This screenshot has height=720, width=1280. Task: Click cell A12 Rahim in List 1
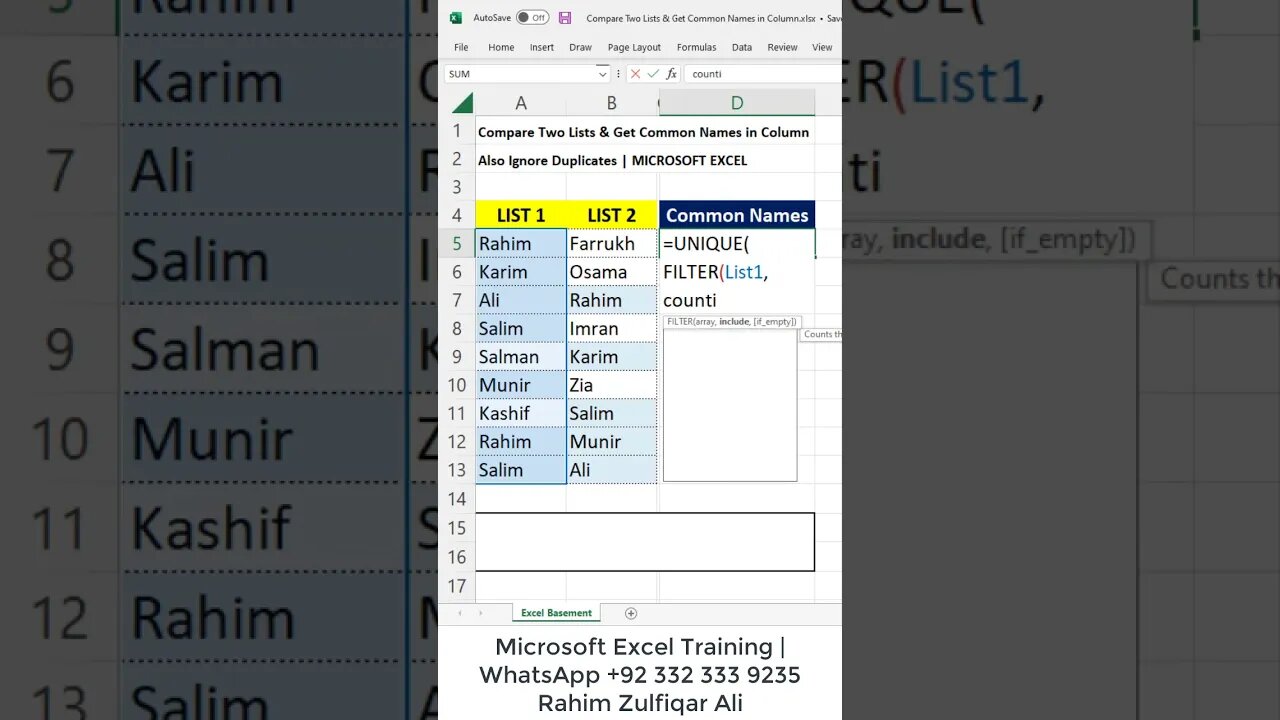pos(521,441)
